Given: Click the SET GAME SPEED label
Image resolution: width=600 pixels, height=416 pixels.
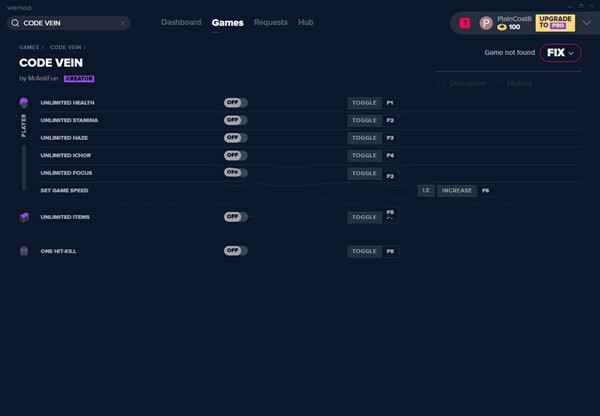Looking at the screenshot, I should [x=64, y=191].
